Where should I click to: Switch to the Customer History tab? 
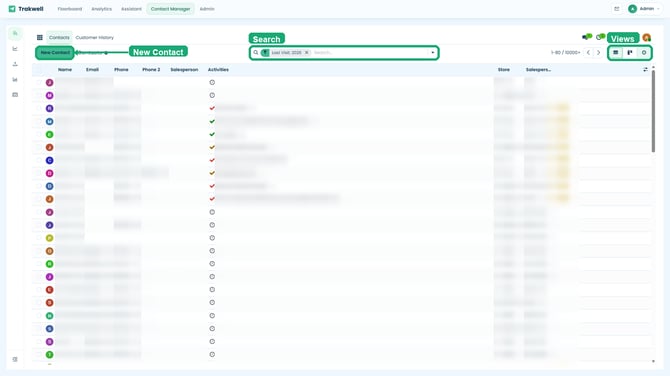coord(94,38)
